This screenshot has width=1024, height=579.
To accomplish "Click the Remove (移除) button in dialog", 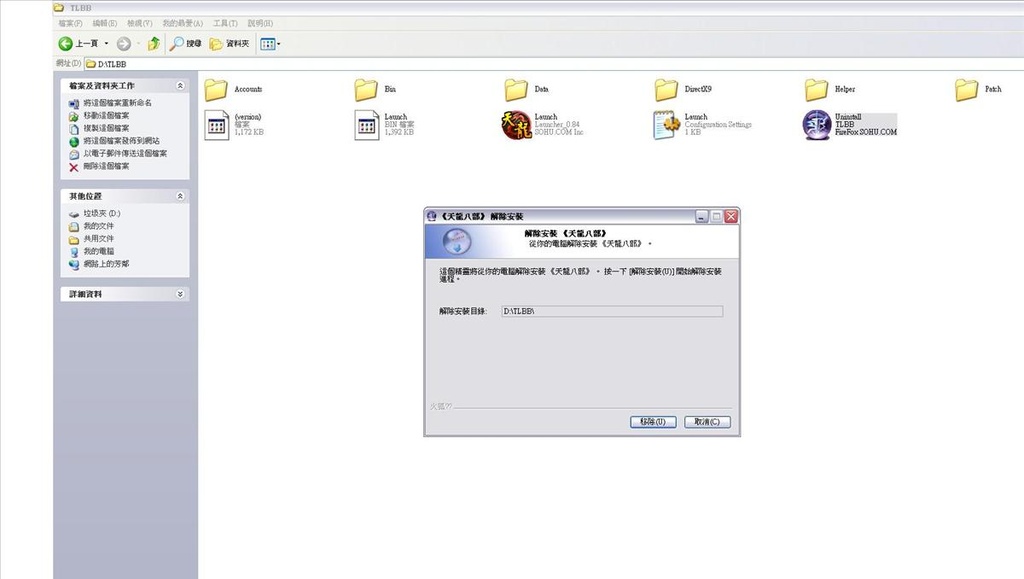I will tap(653, 422).
